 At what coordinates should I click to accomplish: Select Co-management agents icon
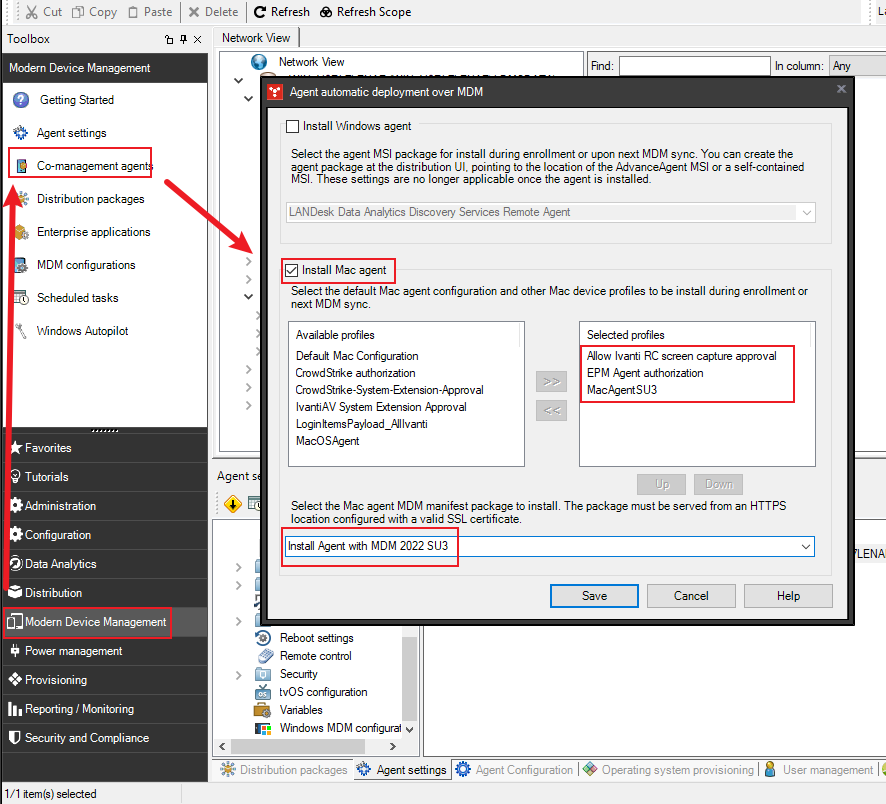(21, 166)
